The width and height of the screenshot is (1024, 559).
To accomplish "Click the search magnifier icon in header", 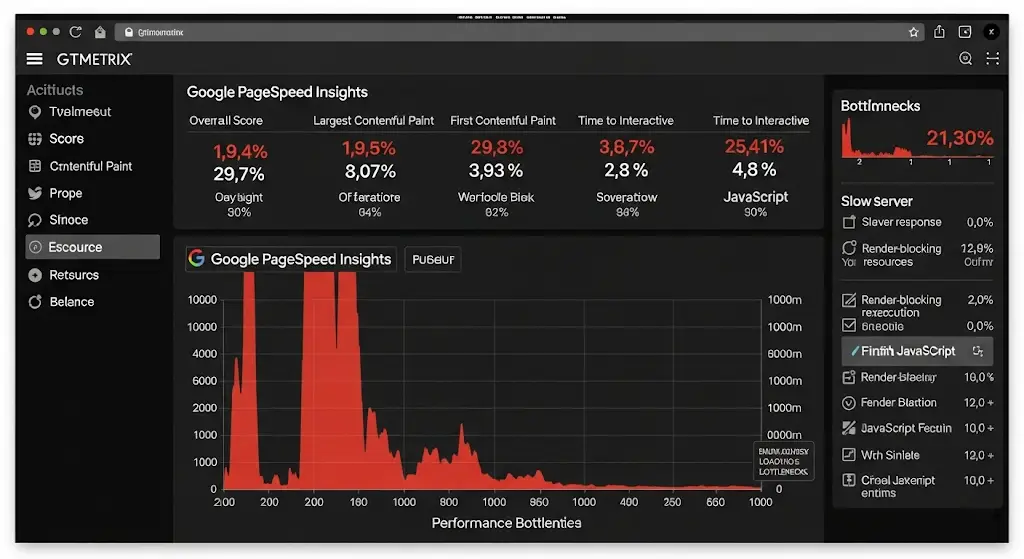I will [965, 59].
